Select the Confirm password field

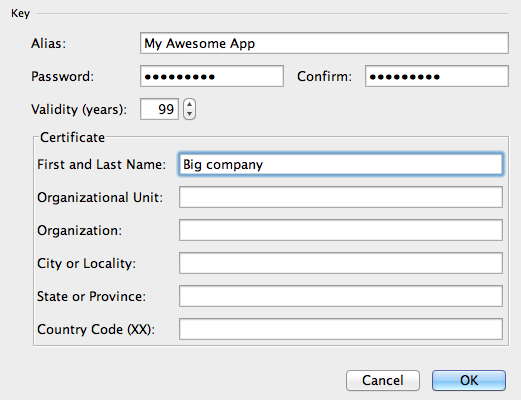pos(437,76)
